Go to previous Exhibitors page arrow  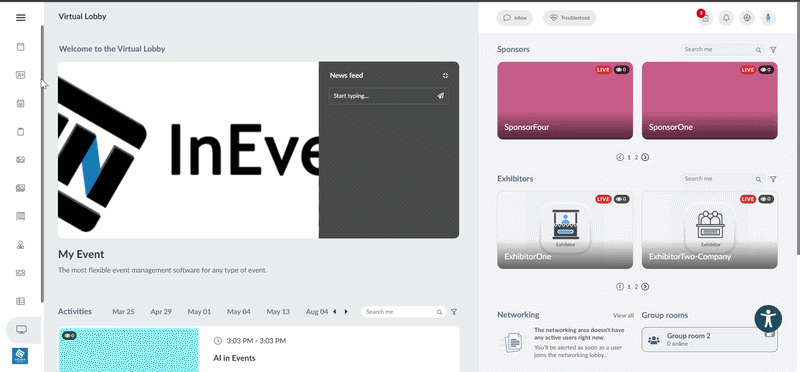pos(620,287)
